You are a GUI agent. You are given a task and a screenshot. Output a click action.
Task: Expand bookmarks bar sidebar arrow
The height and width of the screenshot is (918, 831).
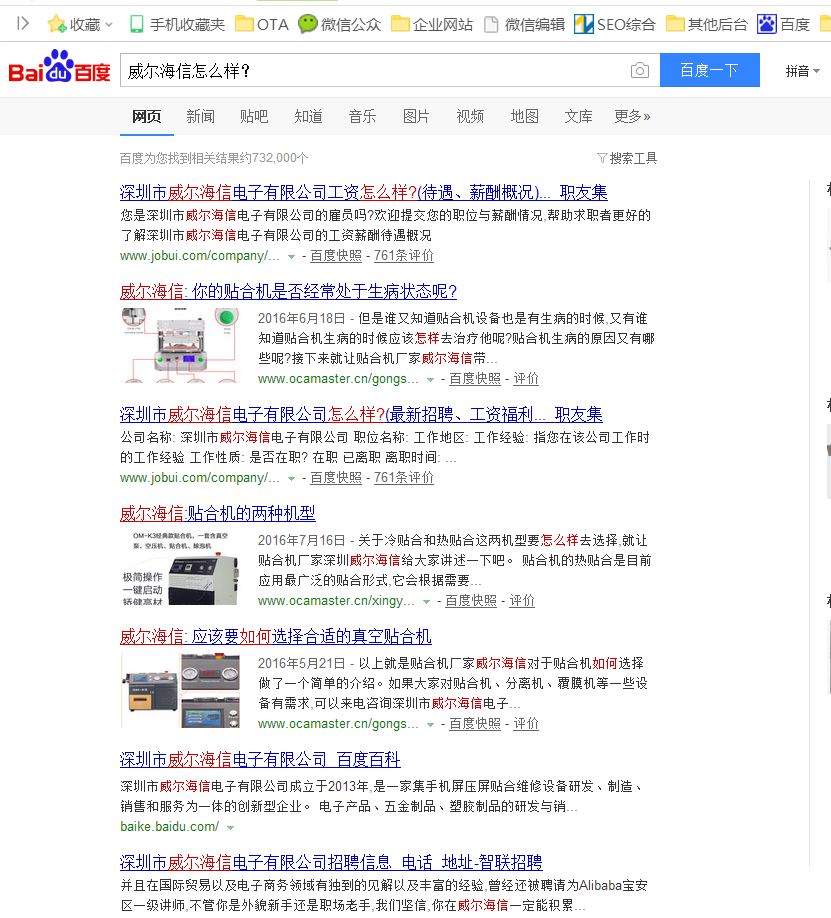click(x=23, y=23)
